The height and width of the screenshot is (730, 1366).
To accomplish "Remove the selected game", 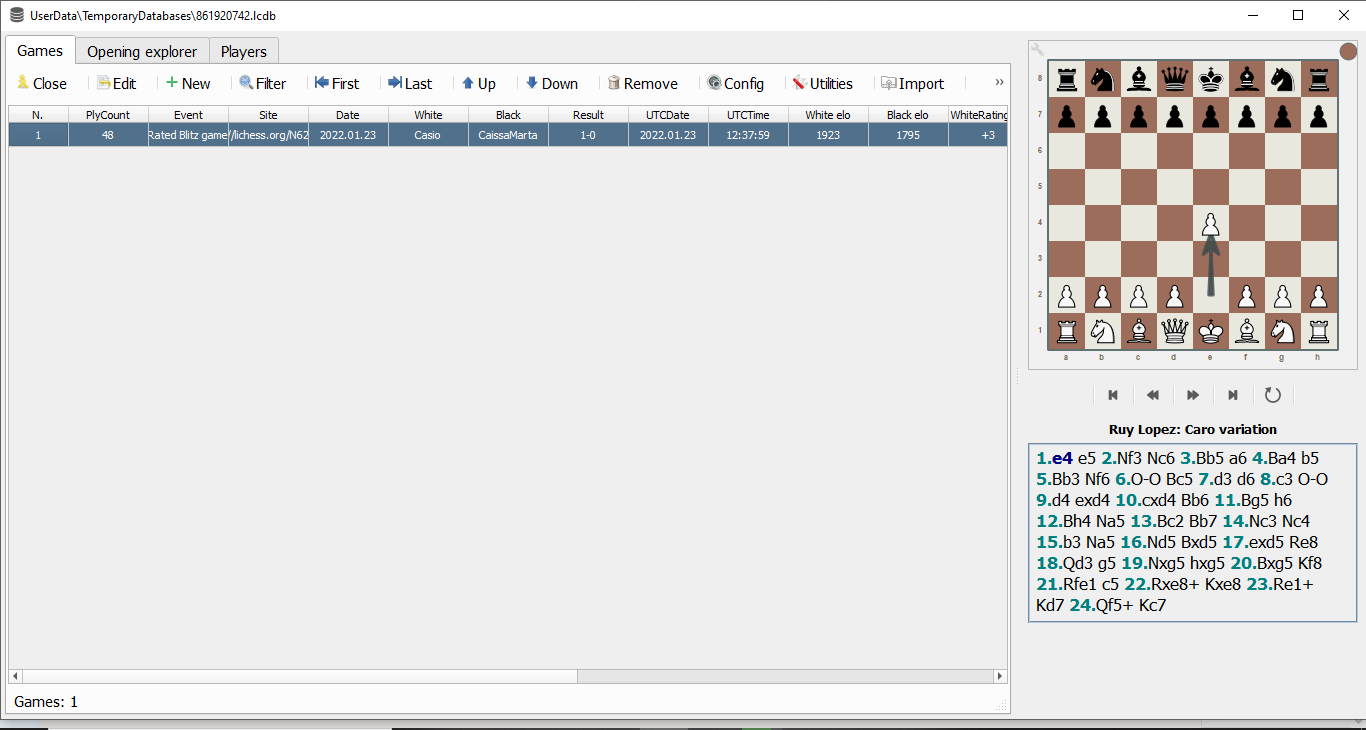I will click(x=643, y=83).
